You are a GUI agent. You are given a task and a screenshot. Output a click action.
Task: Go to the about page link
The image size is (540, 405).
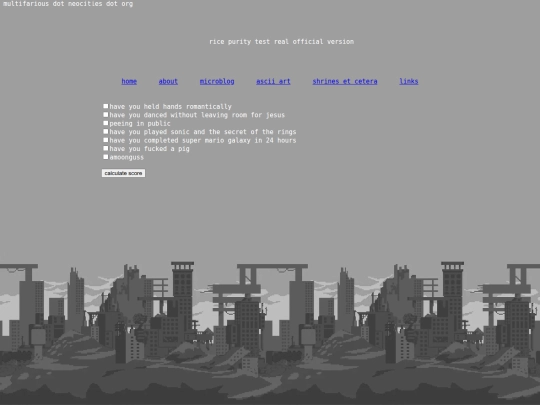[x=168, y=81]
